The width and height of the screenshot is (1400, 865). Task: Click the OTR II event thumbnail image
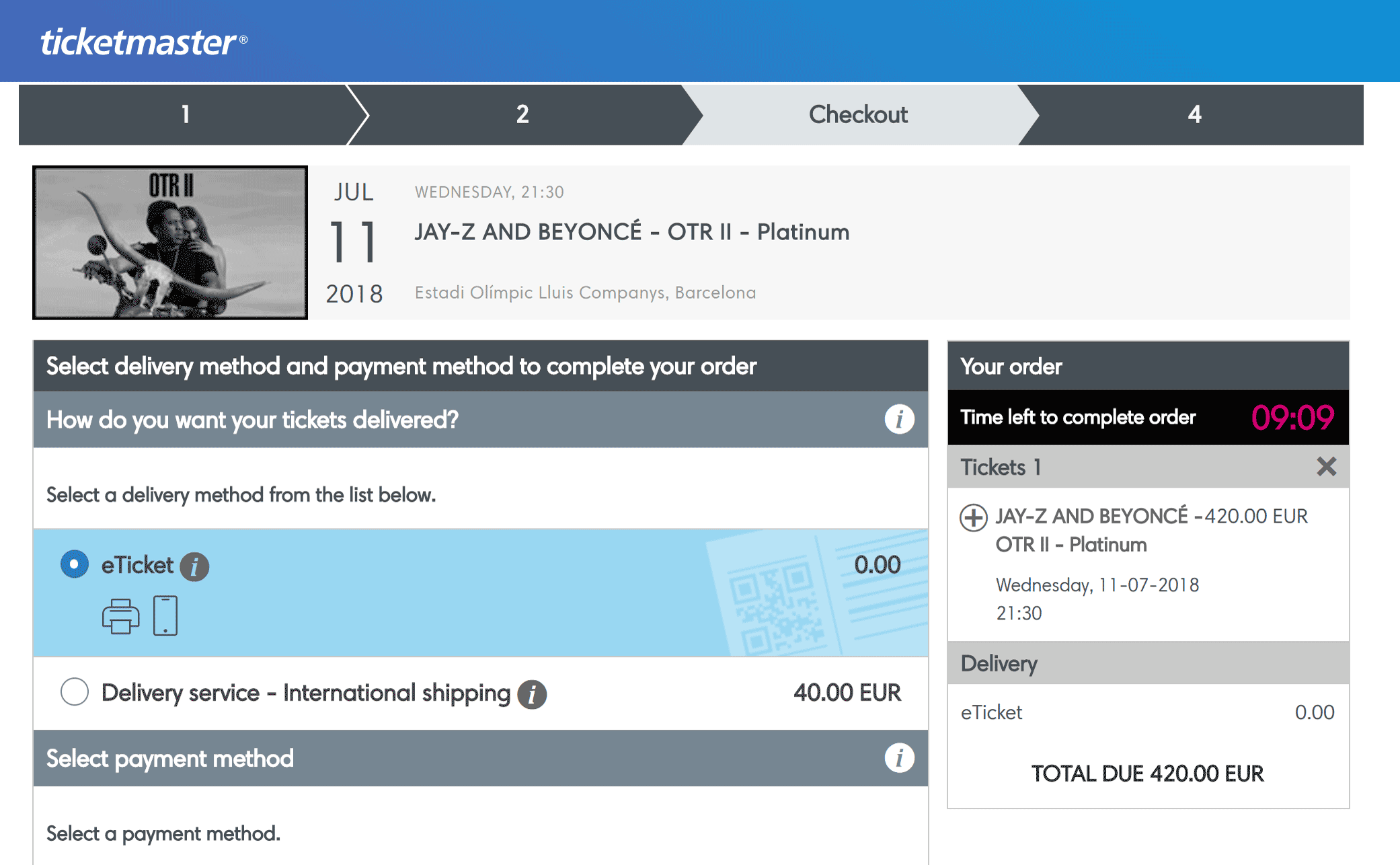click(170, 243)
